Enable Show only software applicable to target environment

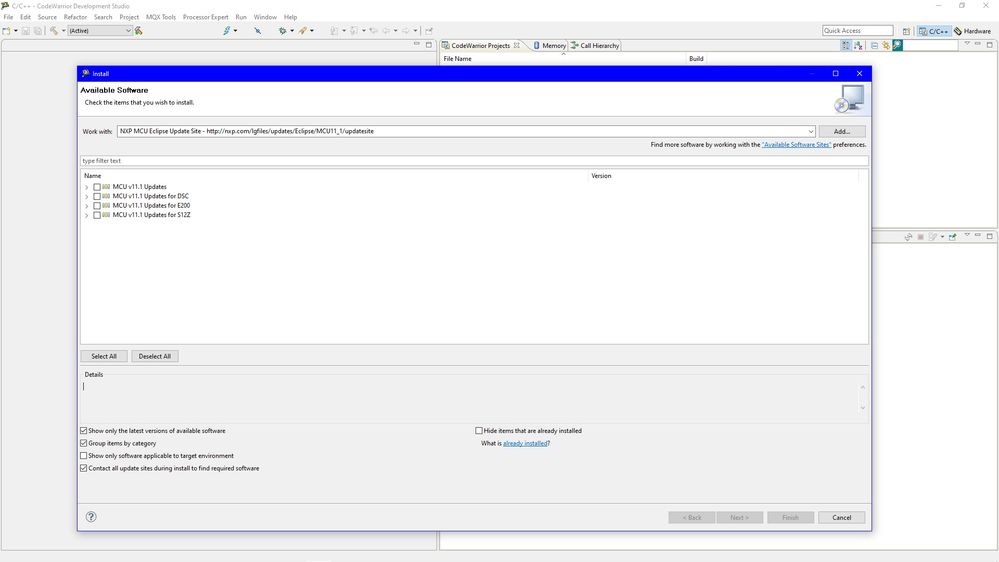point(83,456)
